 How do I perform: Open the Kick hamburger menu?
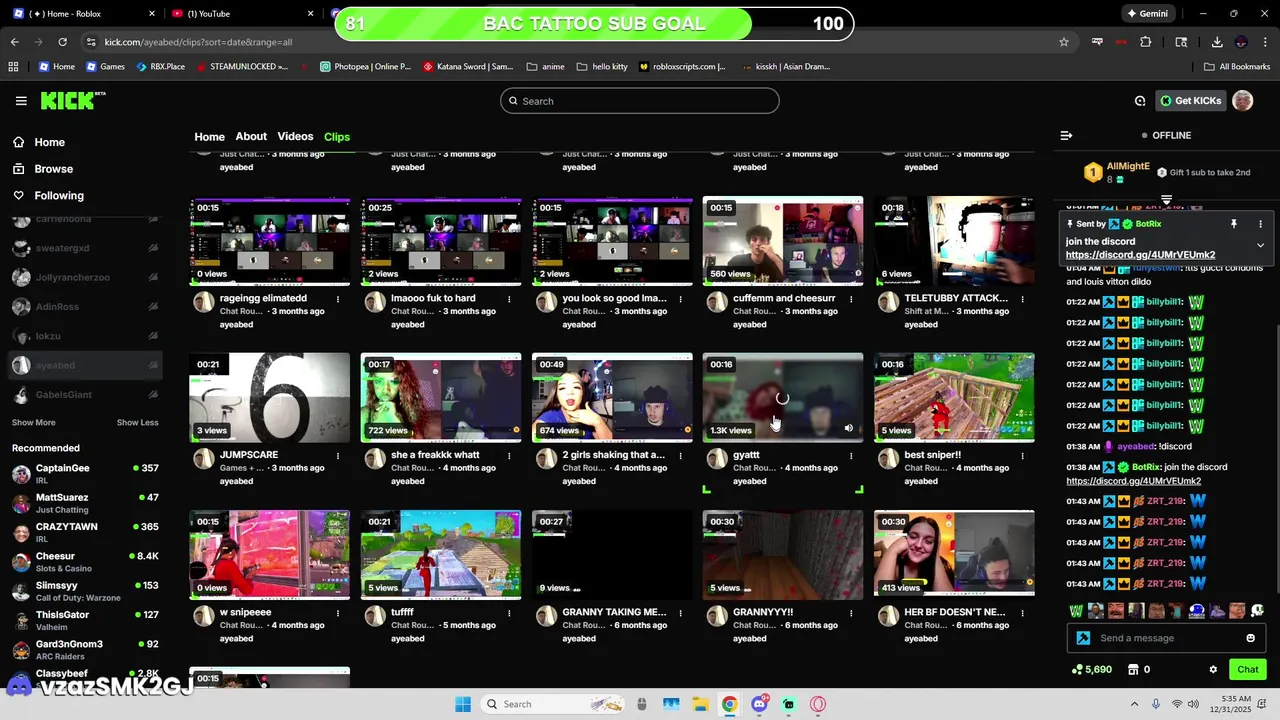(21, 101)
